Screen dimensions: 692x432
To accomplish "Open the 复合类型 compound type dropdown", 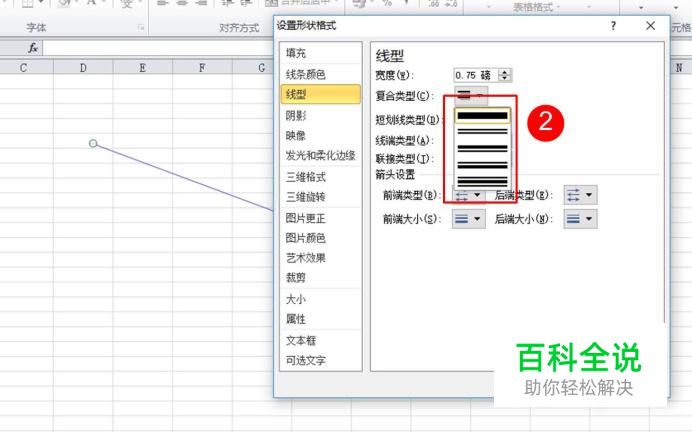I will coord(471,95).
